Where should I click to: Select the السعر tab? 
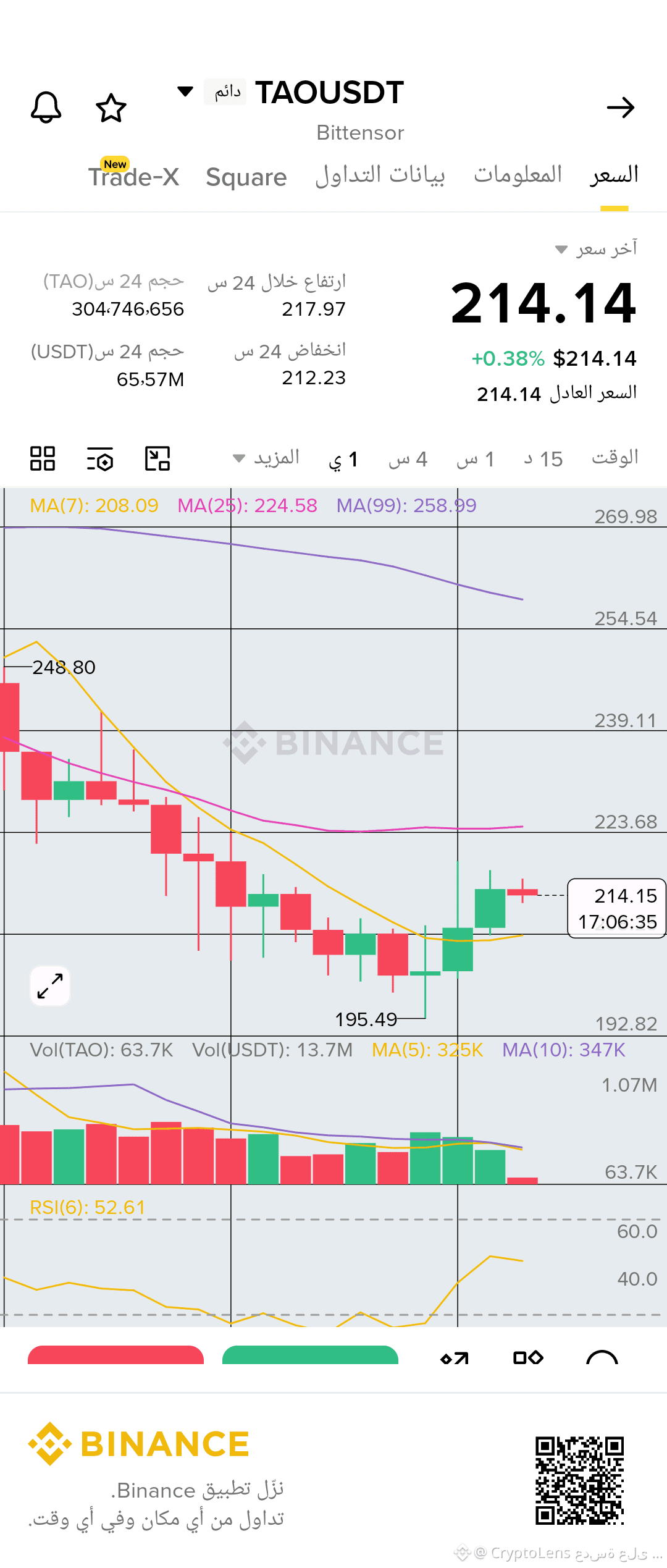coord(614,175)
